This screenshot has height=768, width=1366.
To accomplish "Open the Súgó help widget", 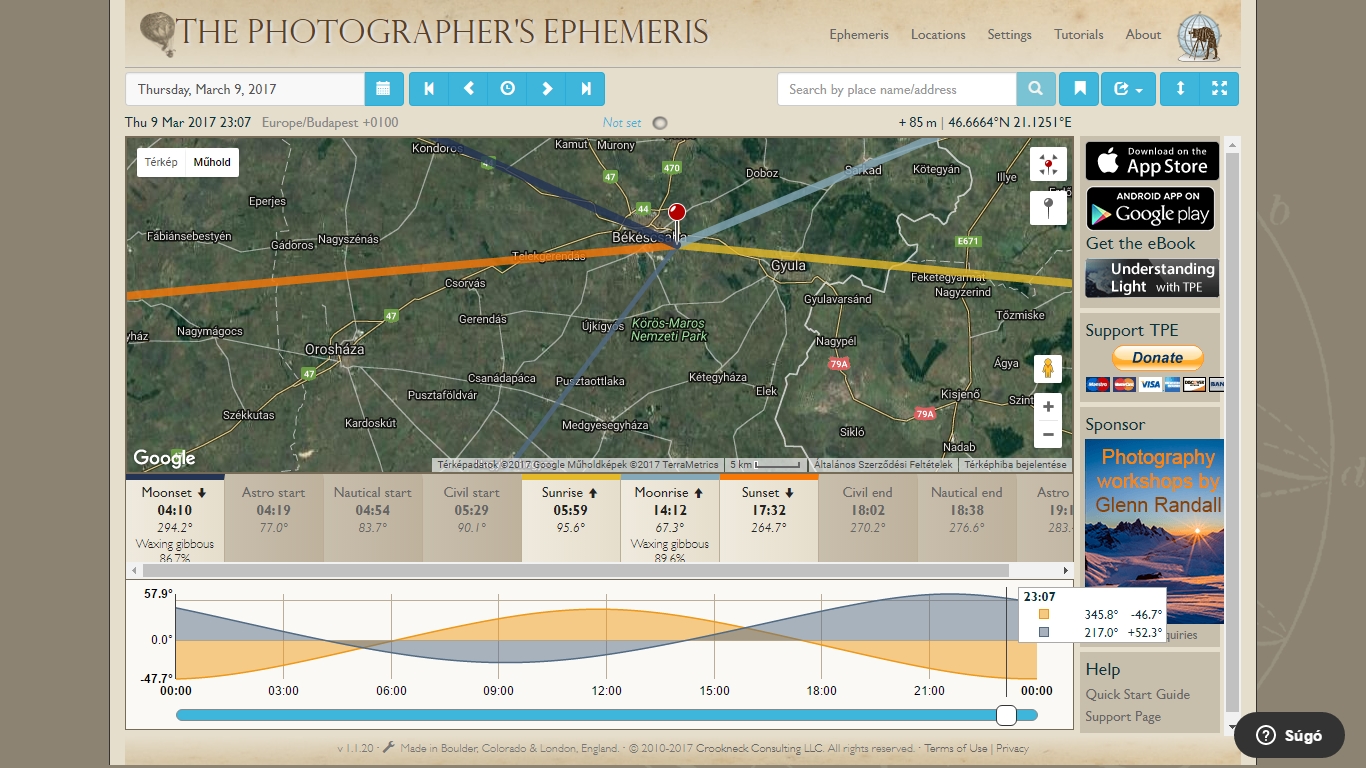I will pos(1289,735).
